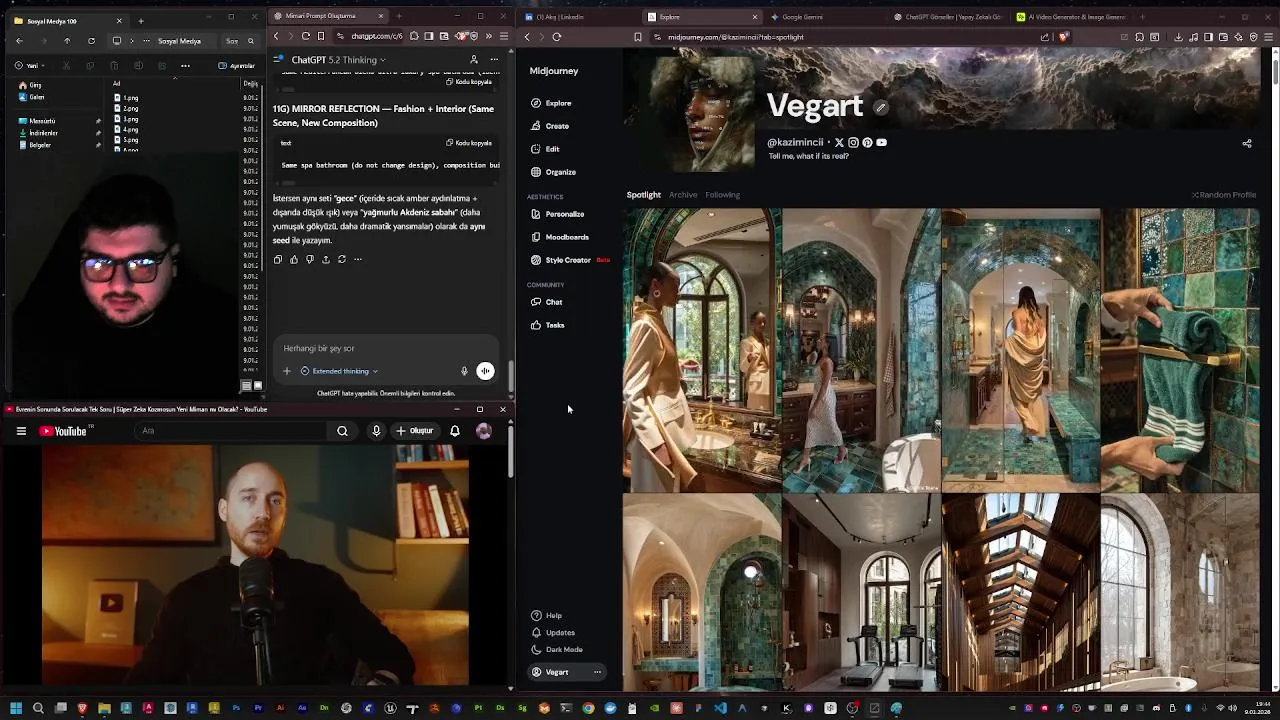Image resolution: width=1280 pixels, height=720 pixels.
Task: Start dictation microphone in ChatGPT
Action: coord(464,371)
